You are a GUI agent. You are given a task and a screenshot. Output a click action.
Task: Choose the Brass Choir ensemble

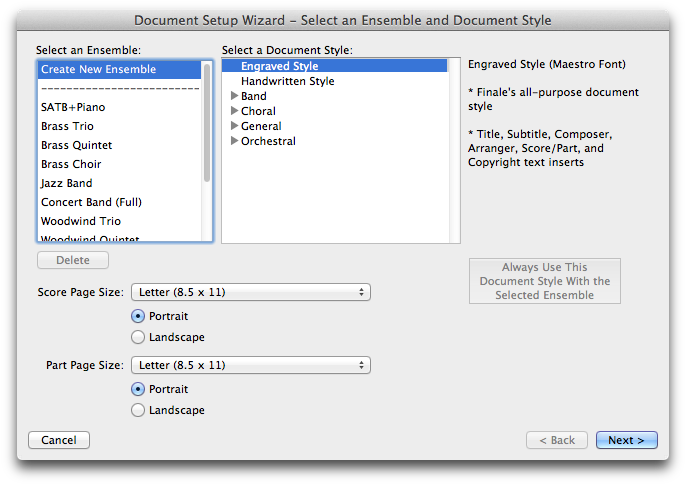coord(119,164)
